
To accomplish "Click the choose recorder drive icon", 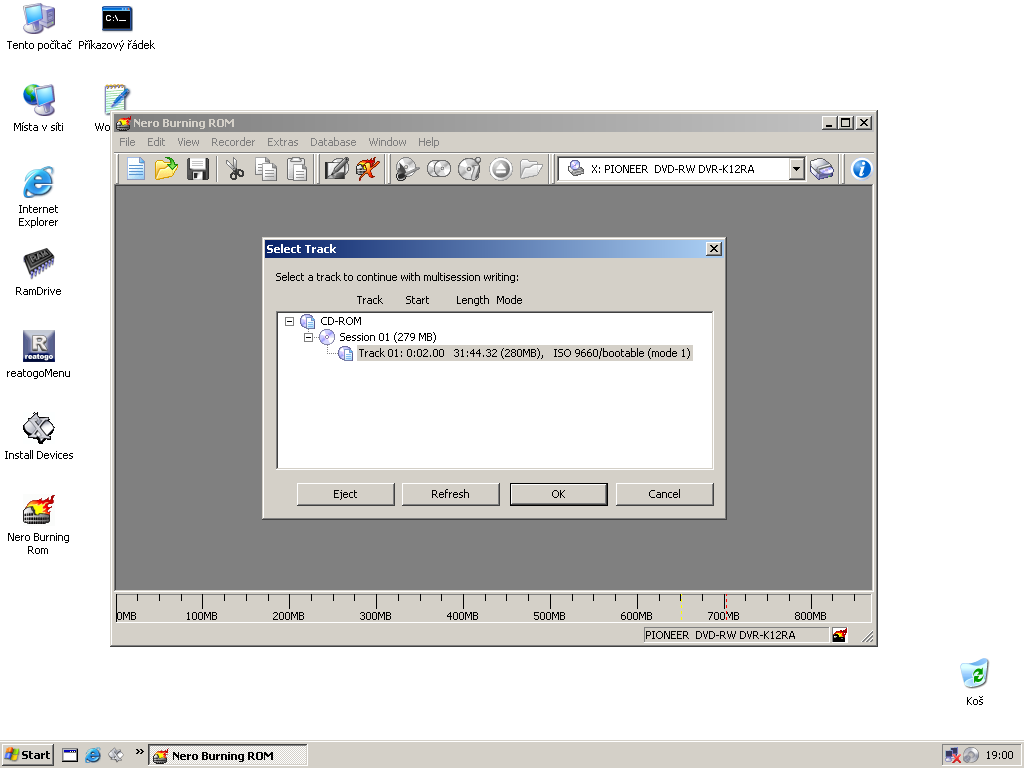I will 822,169.
